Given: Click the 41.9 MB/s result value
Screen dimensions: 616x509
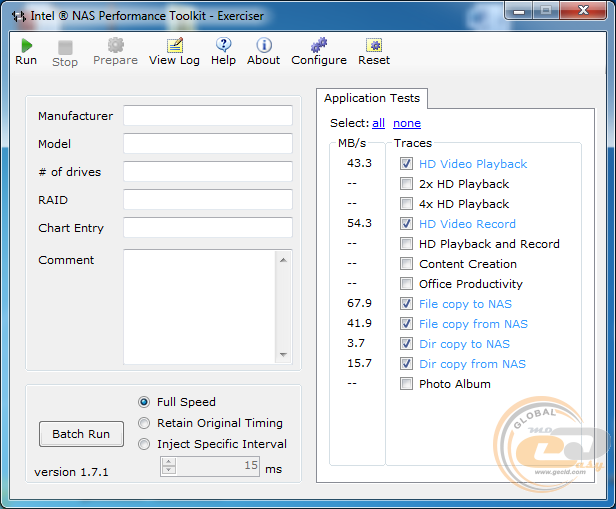Looking at the screenshot, I should (359, 323).
